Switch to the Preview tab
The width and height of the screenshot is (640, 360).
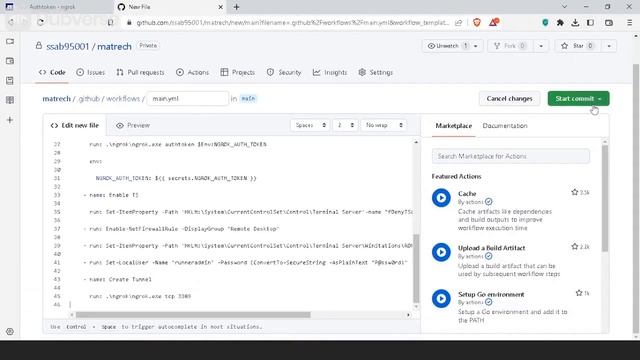[x=133, y=125]
